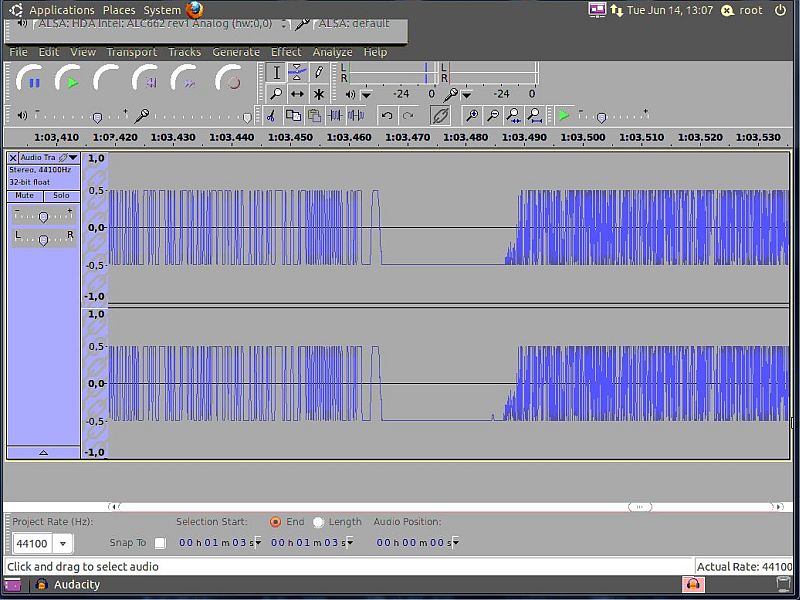Click the Paste clipboard icon
This screenshot has width=800, height=600.
(314, 116)
